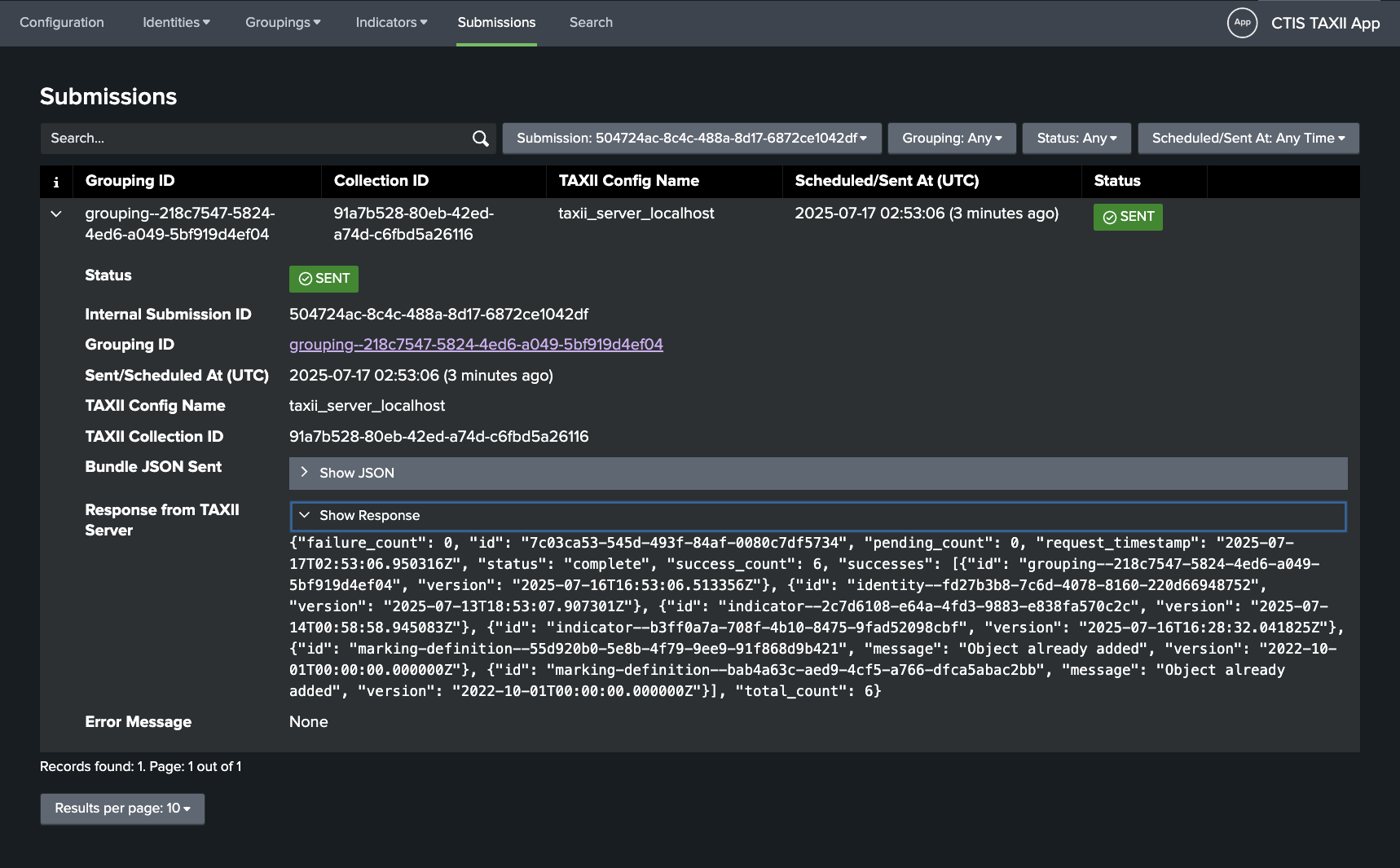Click the search magnifier icon
The width and height of the screenshot is (1400, 868).
480,139
